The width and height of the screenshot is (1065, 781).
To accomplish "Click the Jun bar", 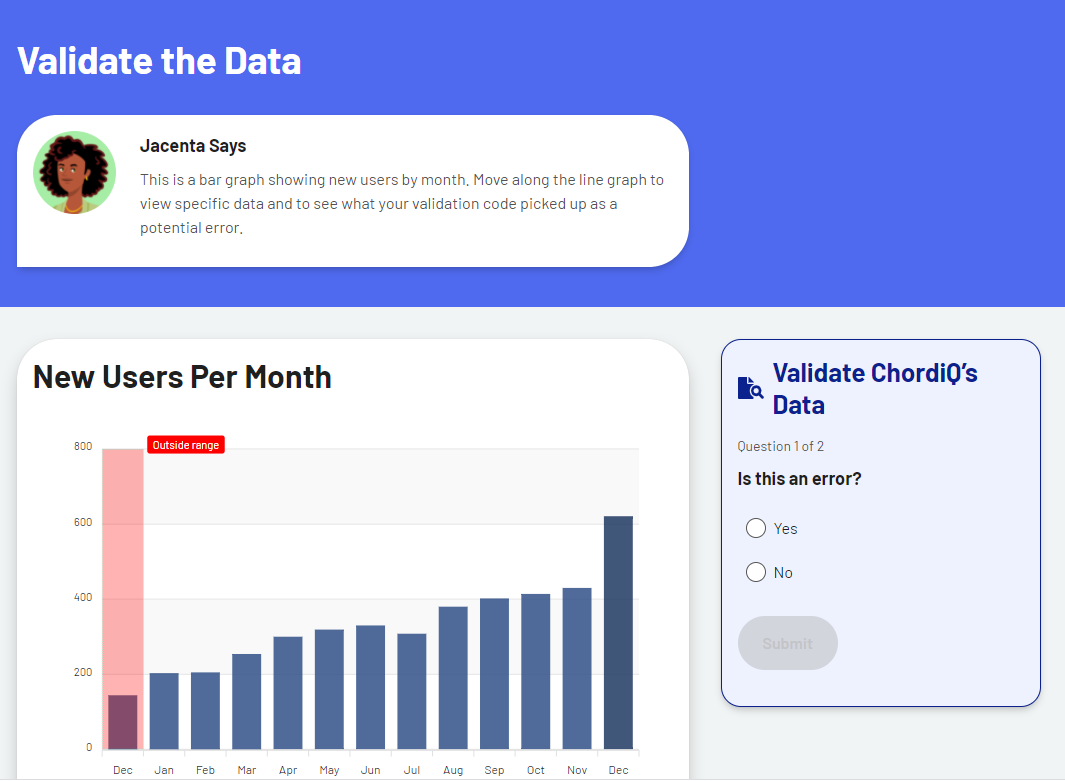I will (x=371, y=687).
